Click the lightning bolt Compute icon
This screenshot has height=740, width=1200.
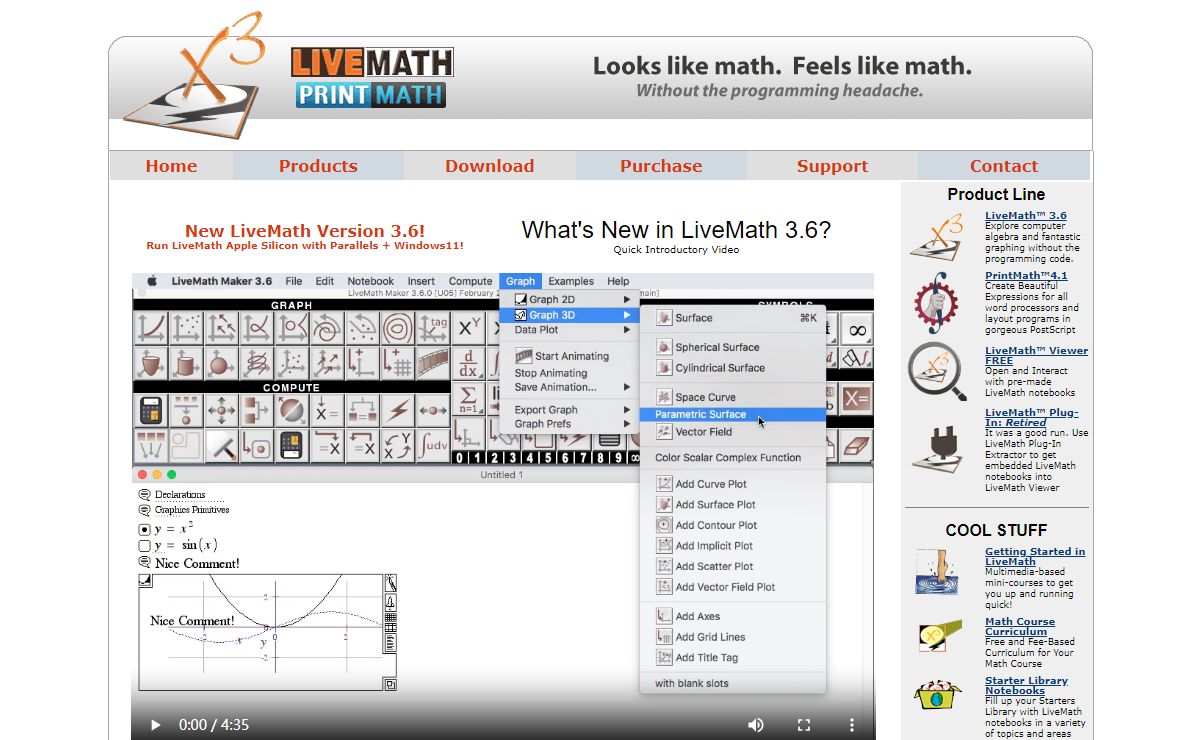pyautogui.click(x=398, y=410)
